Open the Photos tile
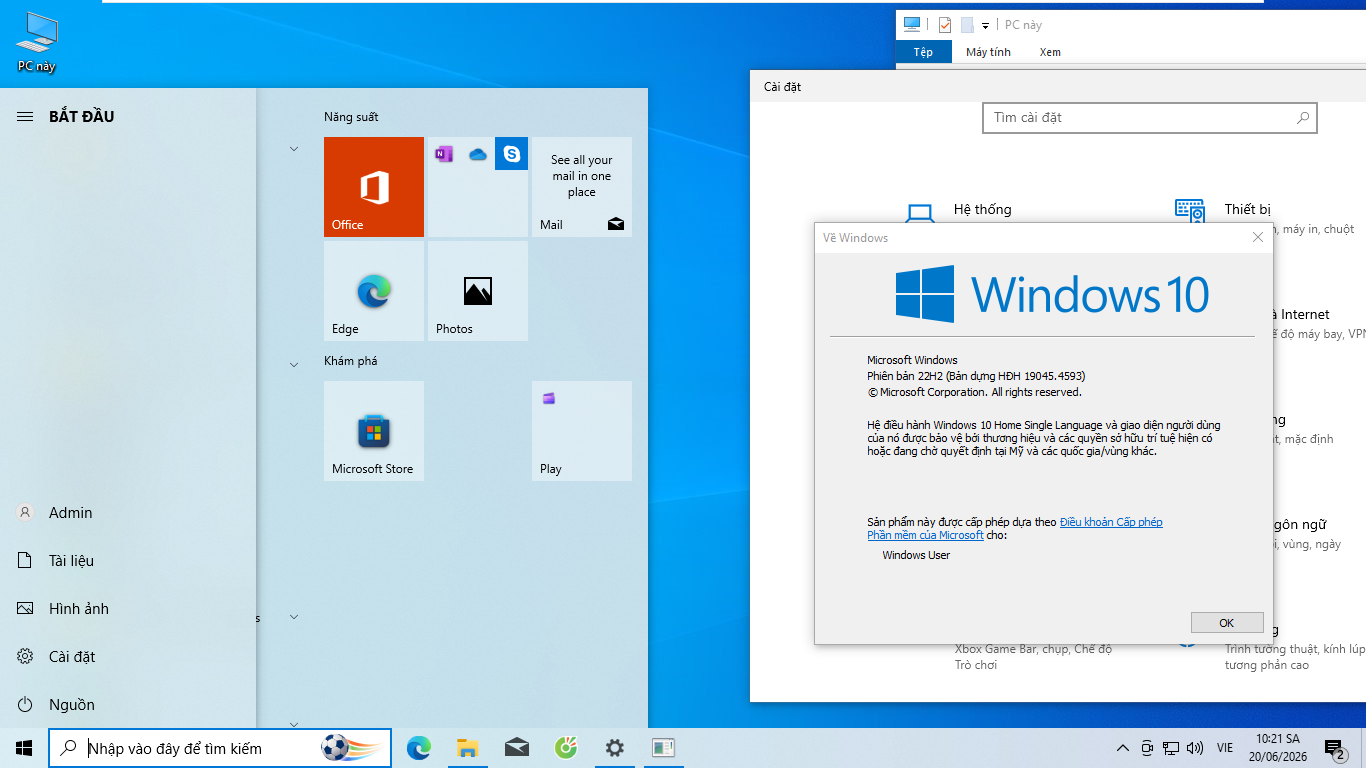The image size is (1366, 768). (478, 291)
